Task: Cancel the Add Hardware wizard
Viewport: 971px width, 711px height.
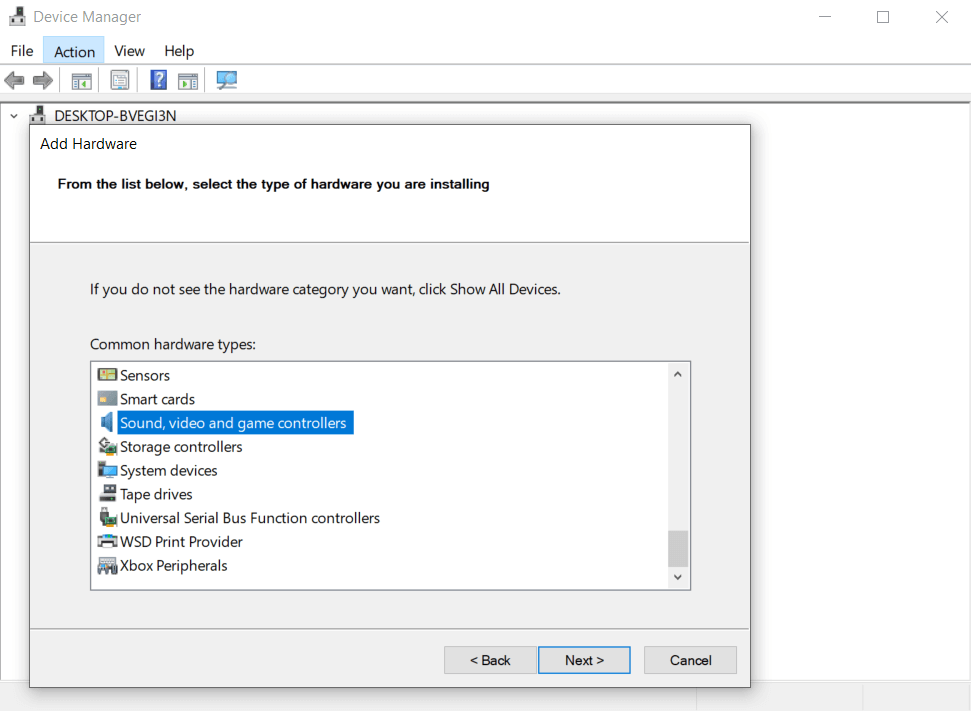Action: coord(690,660)
